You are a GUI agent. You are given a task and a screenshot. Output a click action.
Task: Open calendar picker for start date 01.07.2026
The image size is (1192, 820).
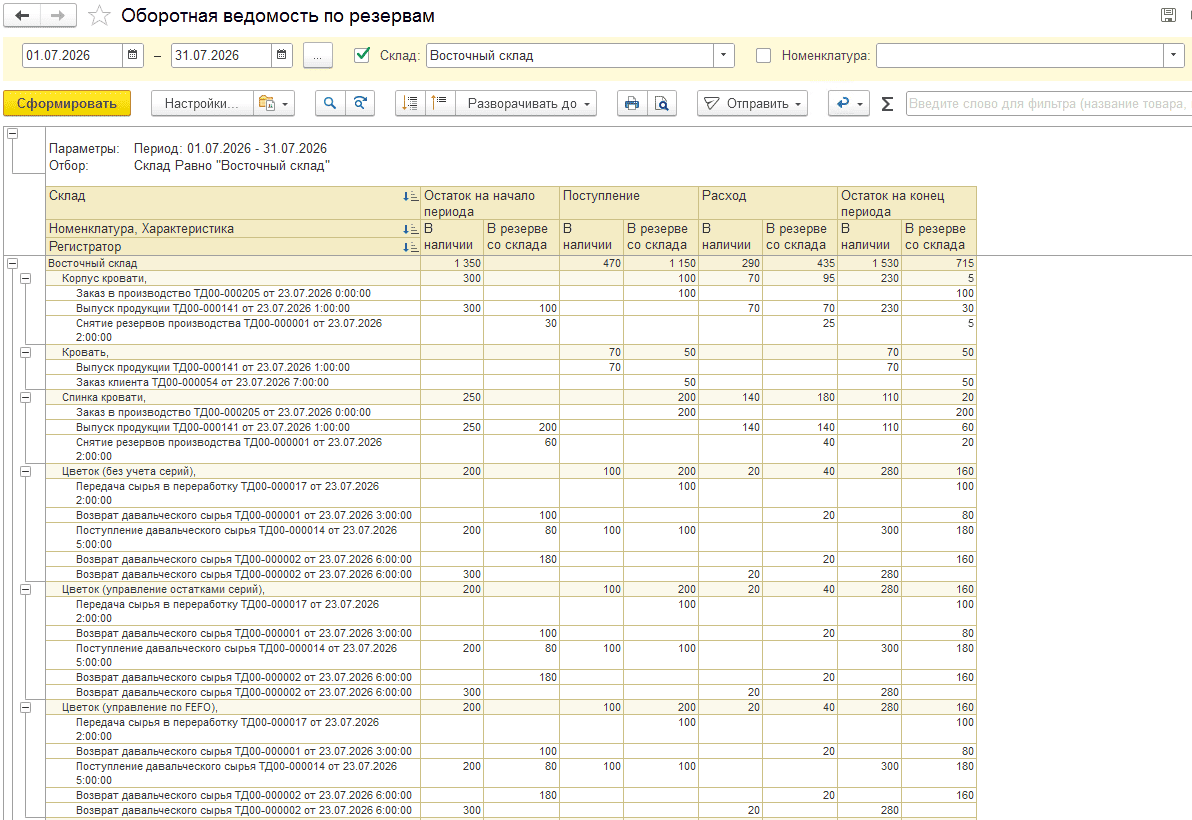(x=132, y=55)
